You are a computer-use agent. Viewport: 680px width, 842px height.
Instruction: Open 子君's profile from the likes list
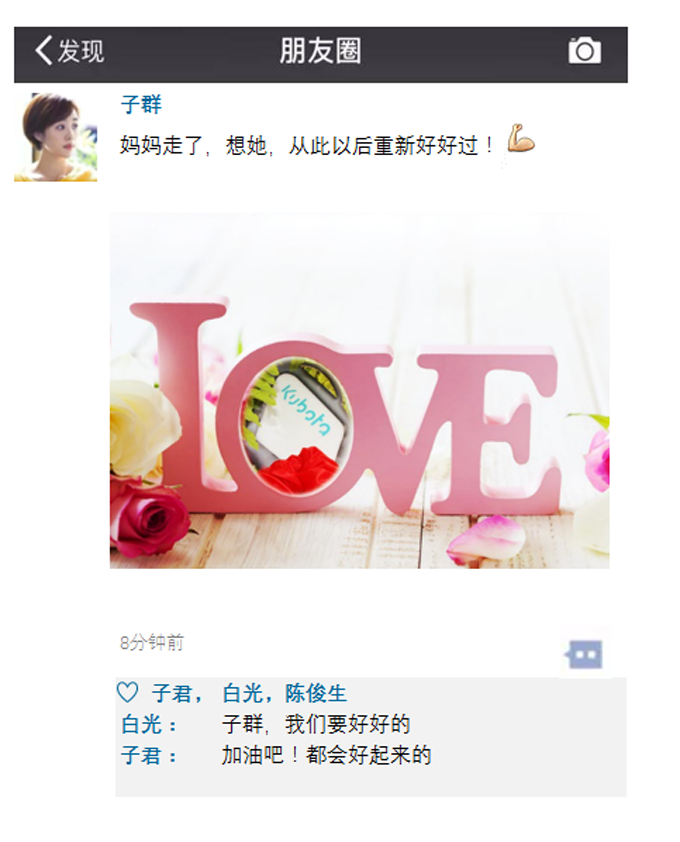(172, 693)
